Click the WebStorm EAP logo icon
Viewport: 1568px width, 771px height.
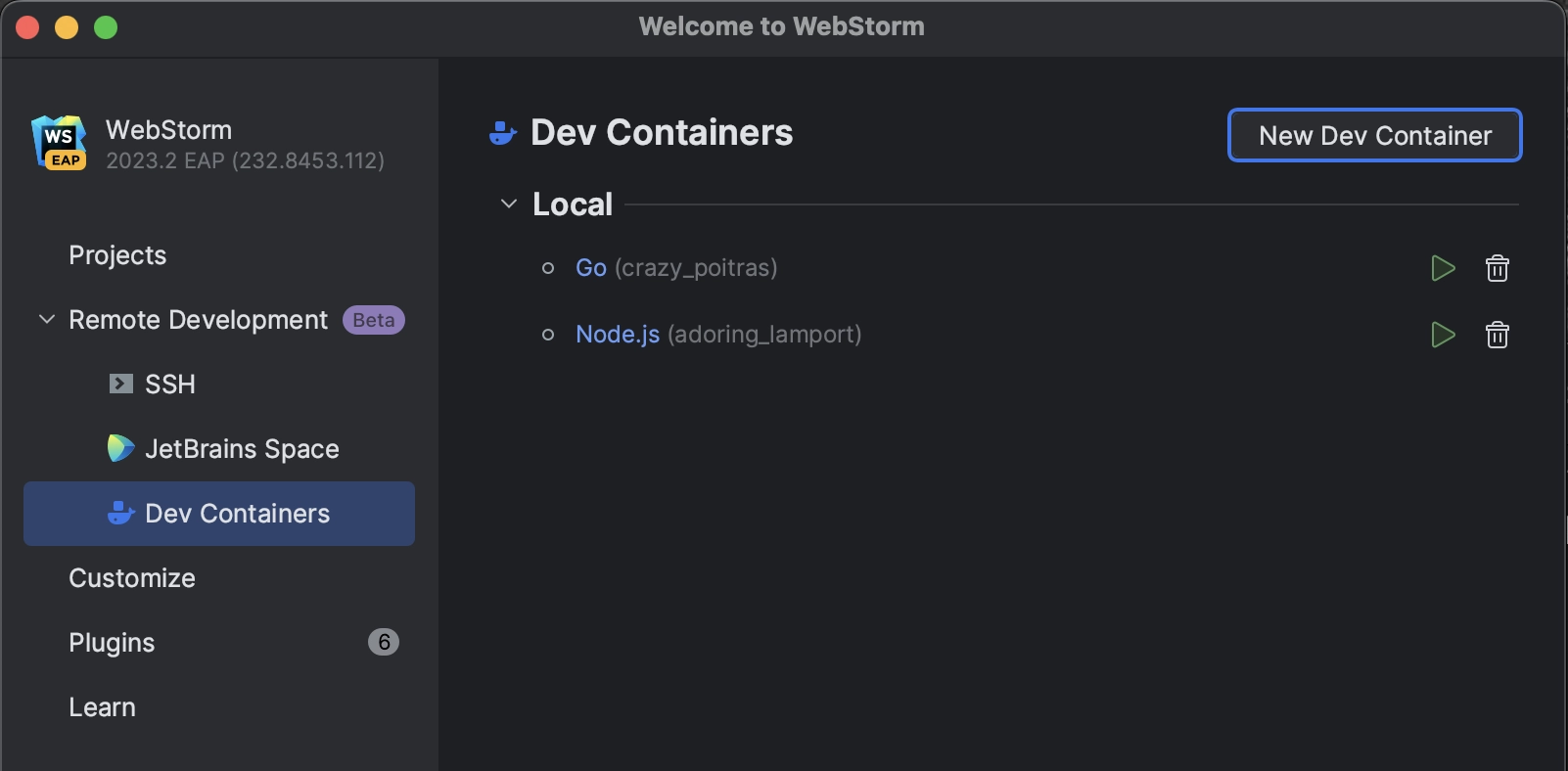coord(60,143)
